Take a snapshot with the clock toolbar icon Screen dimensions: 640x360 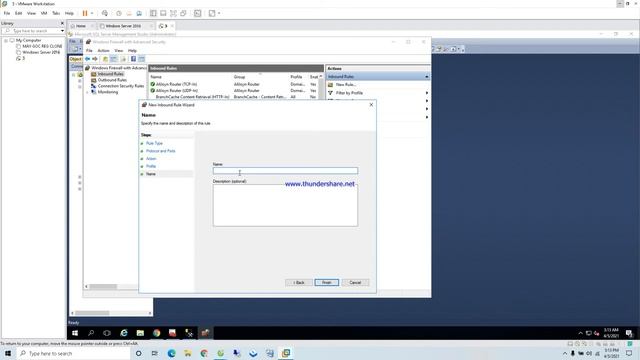(118, 13)
